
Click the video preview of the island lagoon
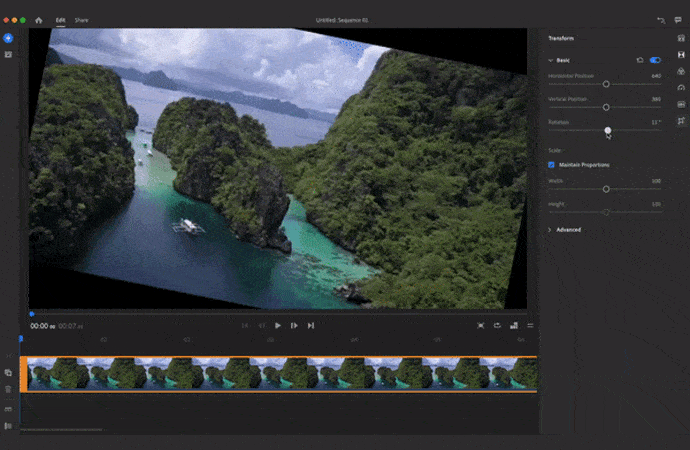pyautogui.click(x=278, y=168)
